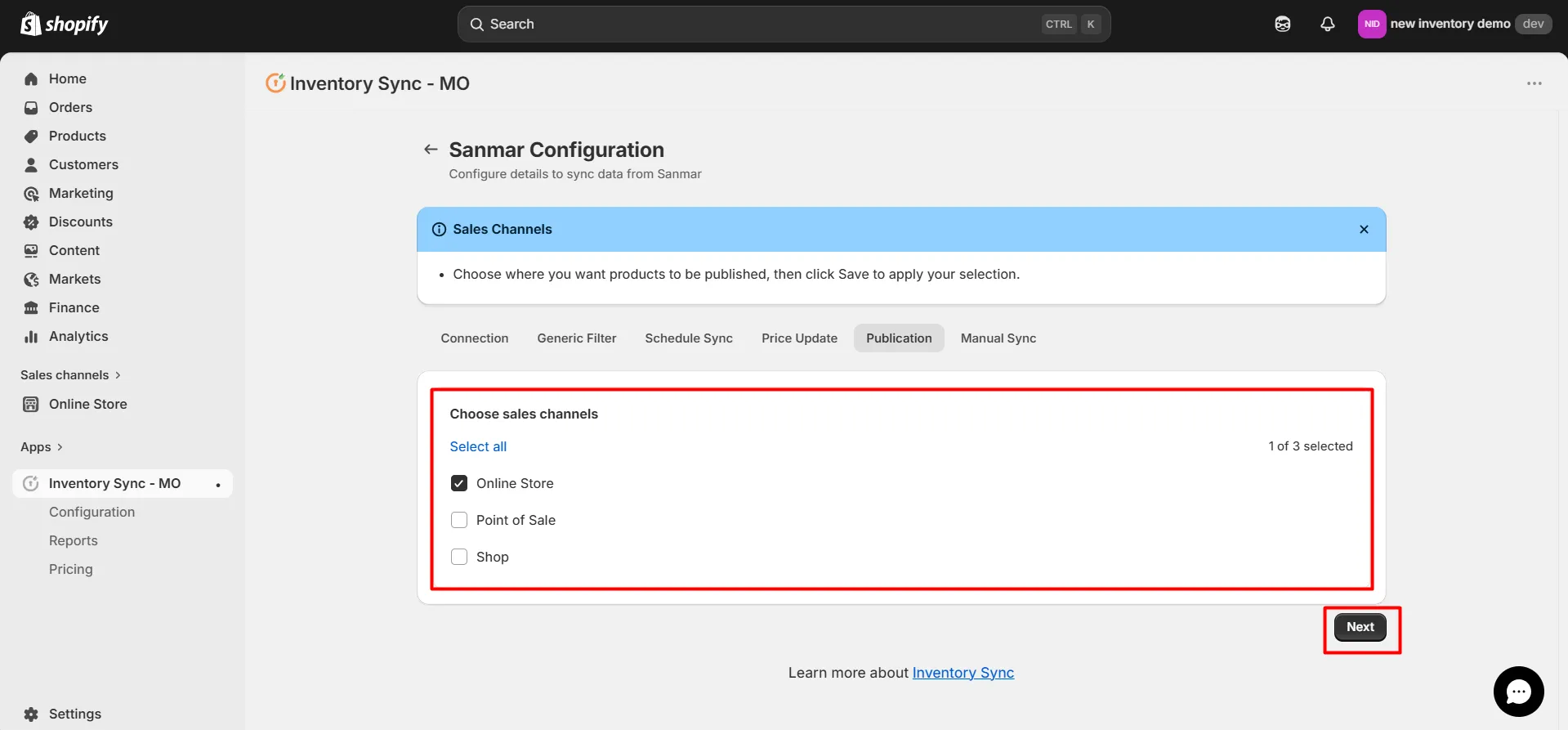Screen dimensions: 1568x730
Task: Click the Select all link
Action: pyautogui.click(x=478, y=446)
